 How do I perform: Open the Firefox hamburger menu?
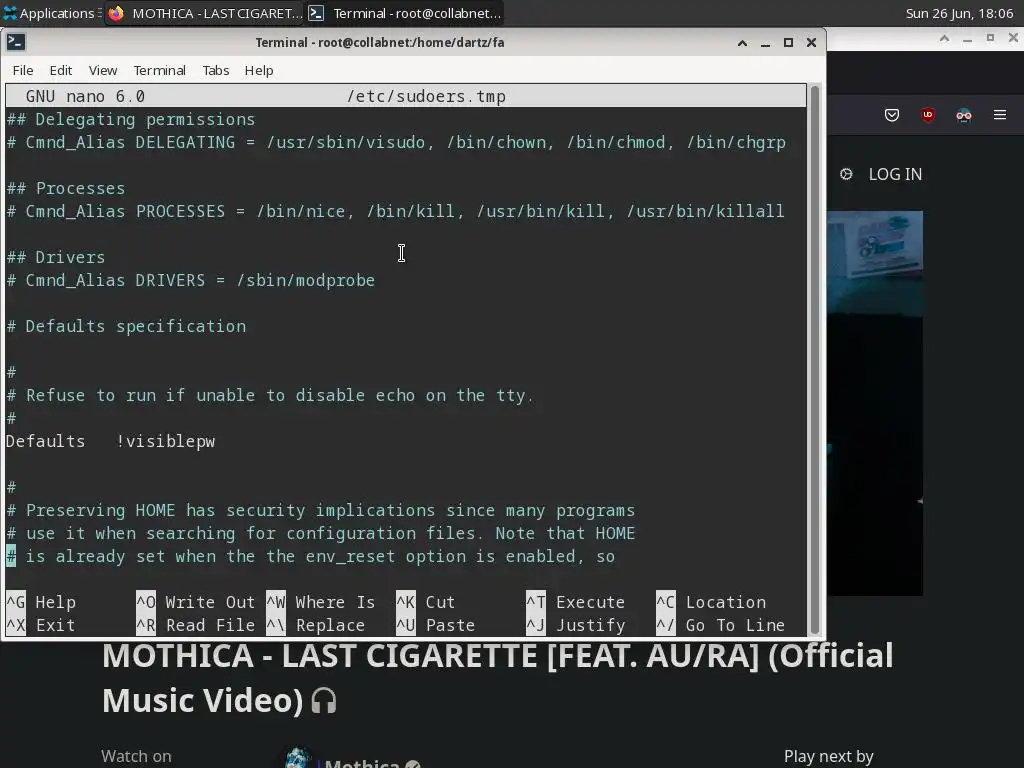click(x=1000, y=116)
